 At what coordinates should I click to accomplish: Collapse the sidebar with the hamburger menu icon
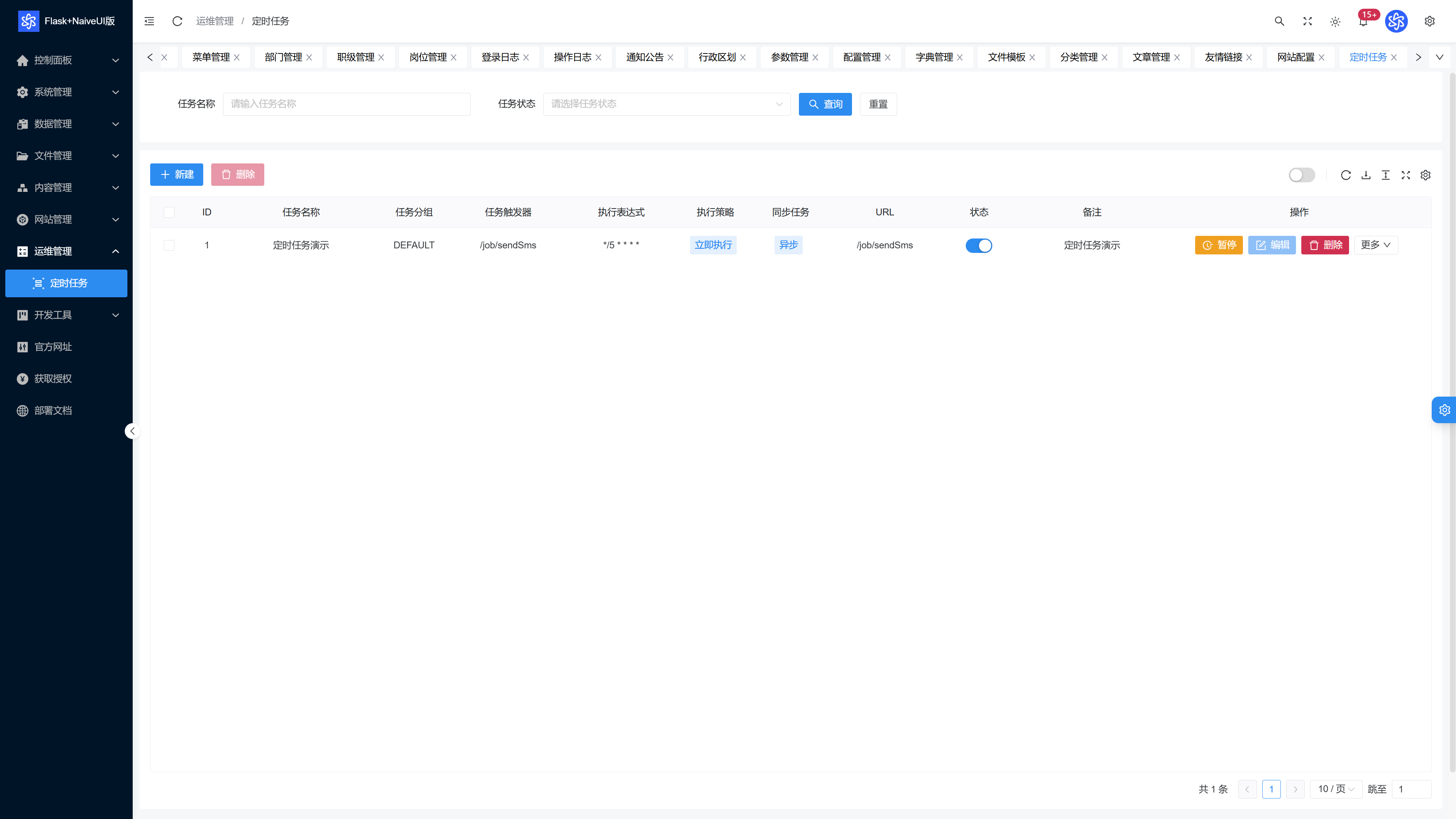(x=149, y=21)
